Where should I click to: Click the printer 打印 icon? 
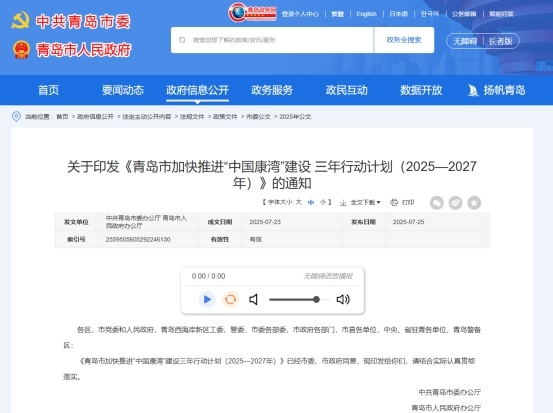[x=394, y=202]
